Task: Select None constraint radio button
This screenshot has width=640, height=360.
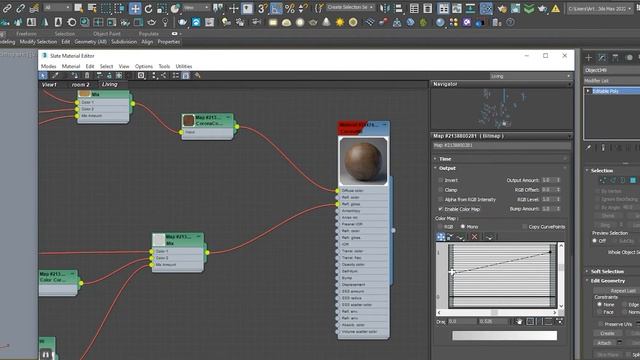Action: coord(600,304)
